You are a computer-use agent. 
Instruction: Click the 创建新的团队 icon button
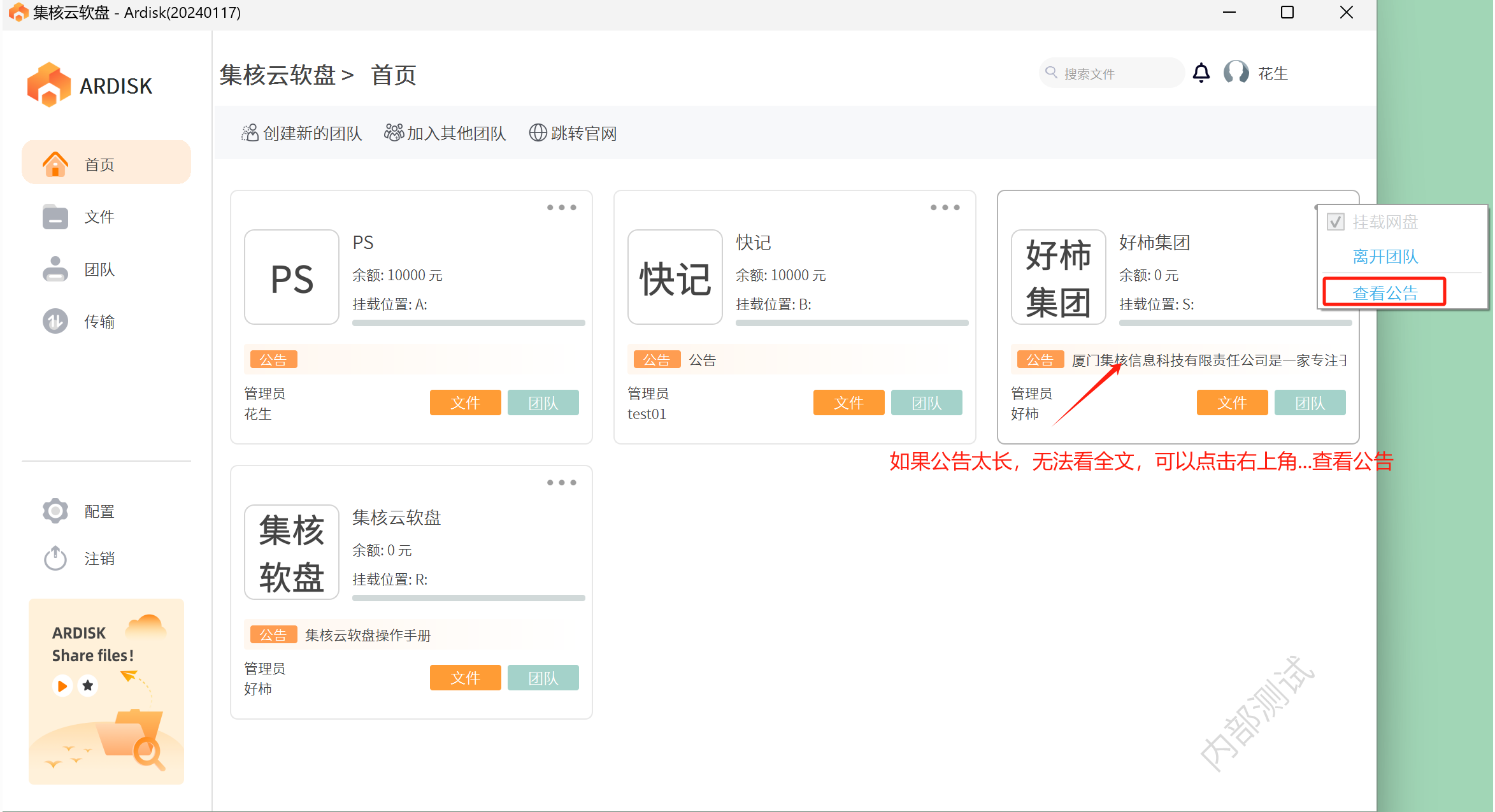click(250, 133)
